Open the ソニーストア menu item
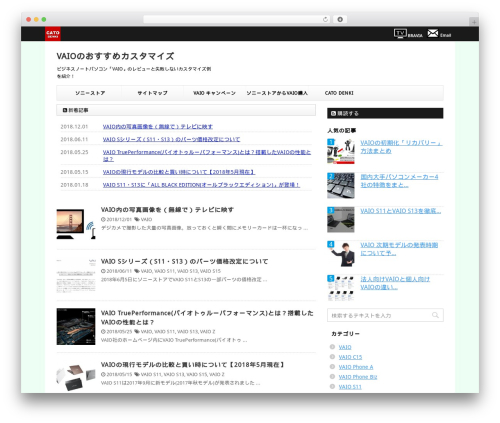Viewport: 500px width, 423px height. [90, 93]
